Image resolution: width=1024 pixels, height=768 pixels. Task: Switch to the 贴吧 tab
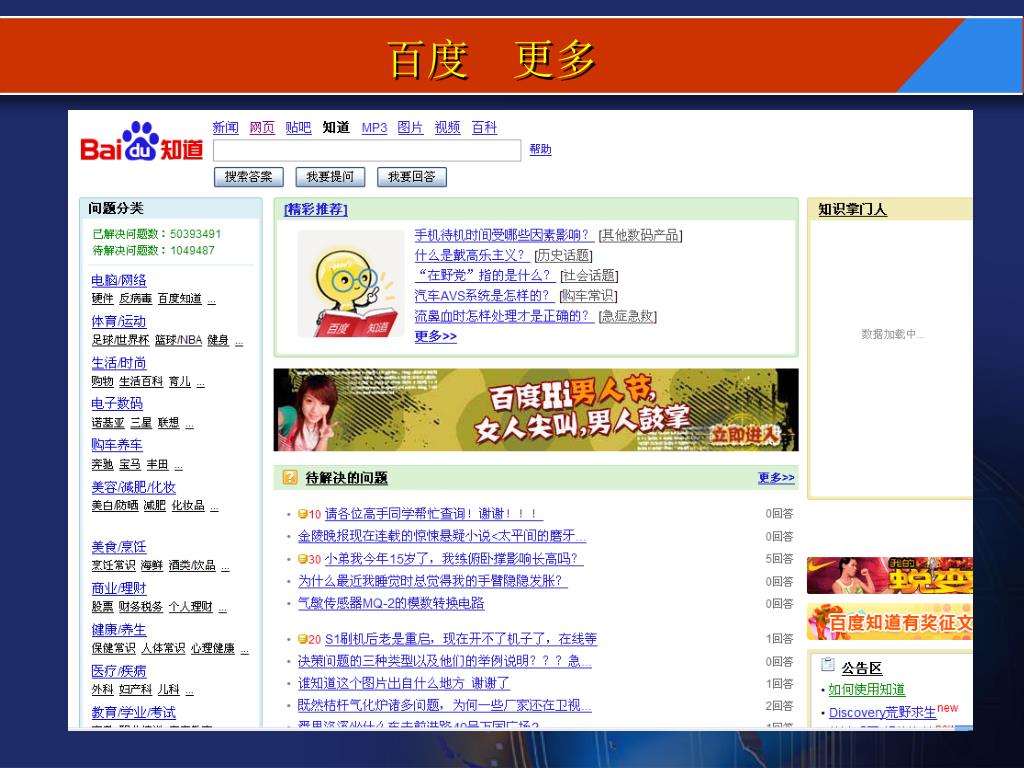(298, 127)
